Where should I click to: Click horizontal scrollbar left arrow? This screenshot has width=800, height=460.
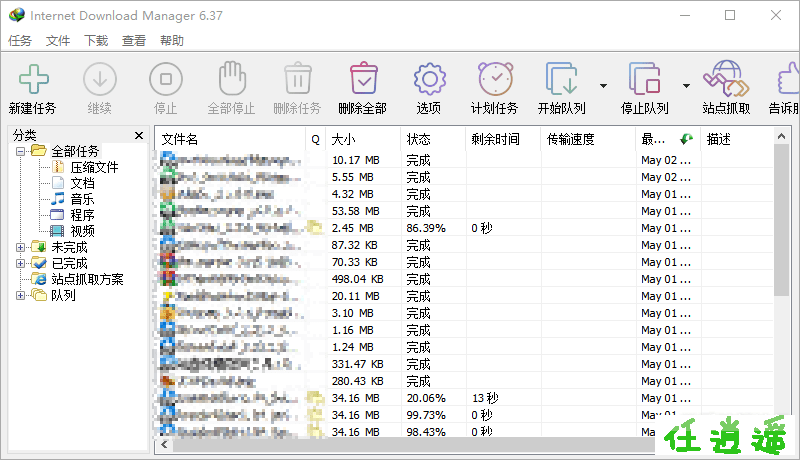point(164,445)
